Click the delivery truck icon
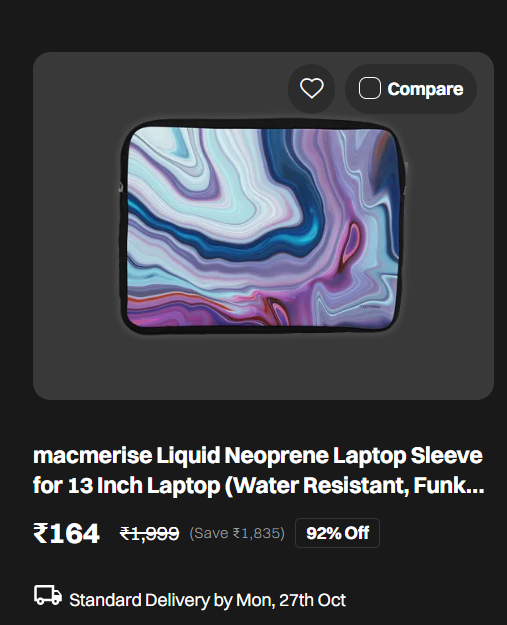The width and height of the screenshot is (507, 625). coord(48,596)
